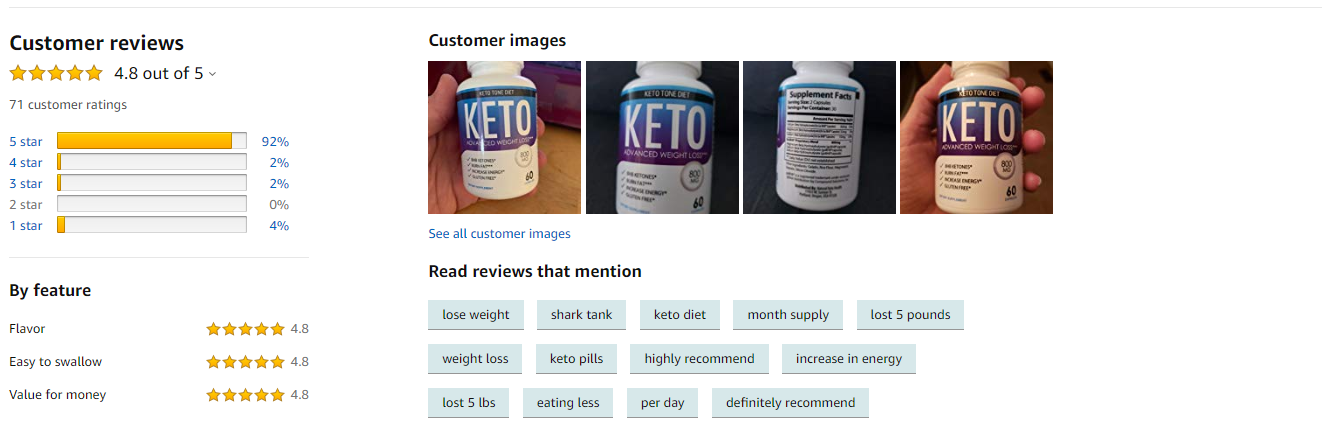
Task: Select the "shark tank" review tag
Action: [581, 315]
